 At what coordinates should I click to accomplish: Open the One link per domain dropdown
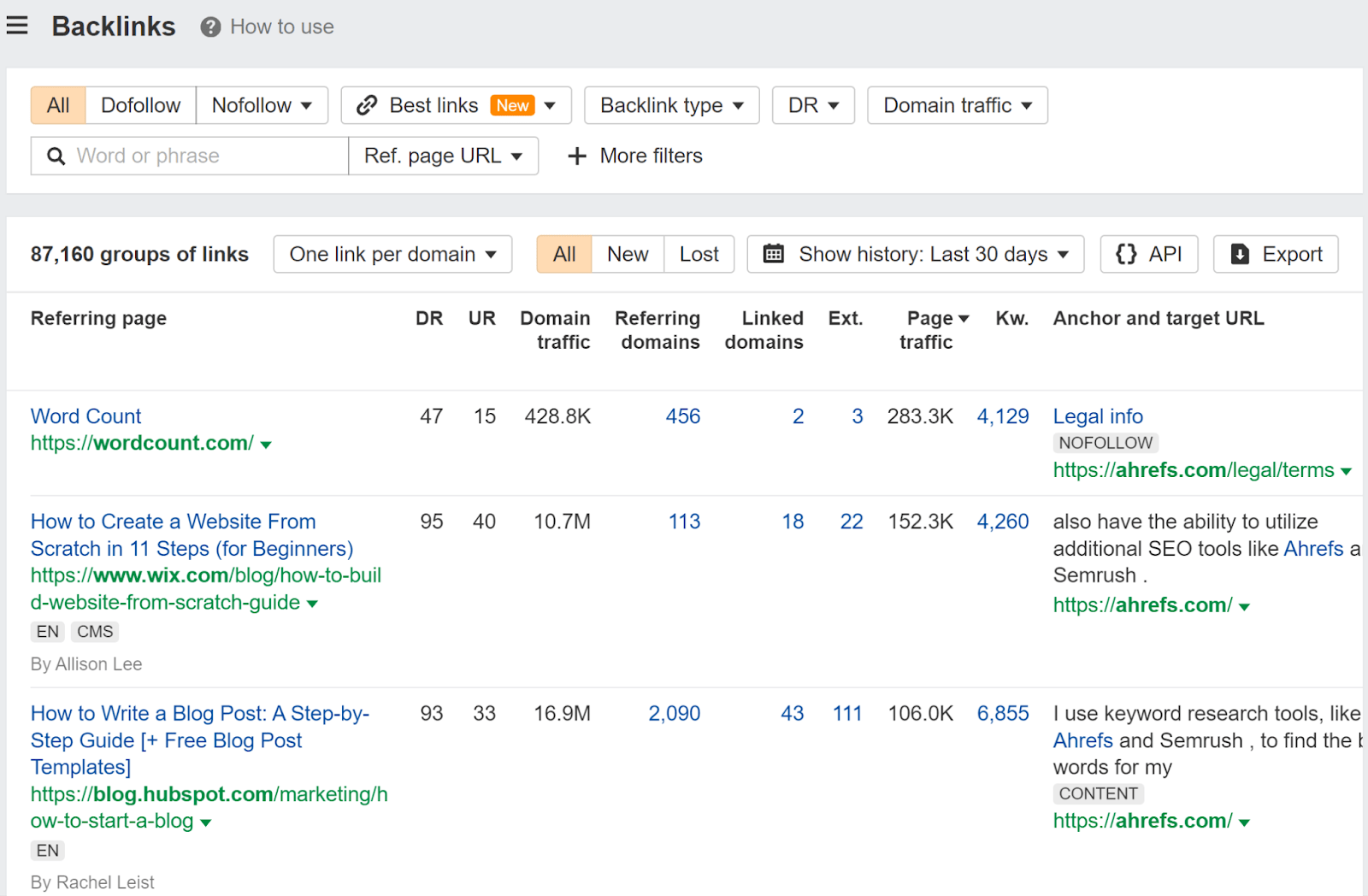click(392, 254)
